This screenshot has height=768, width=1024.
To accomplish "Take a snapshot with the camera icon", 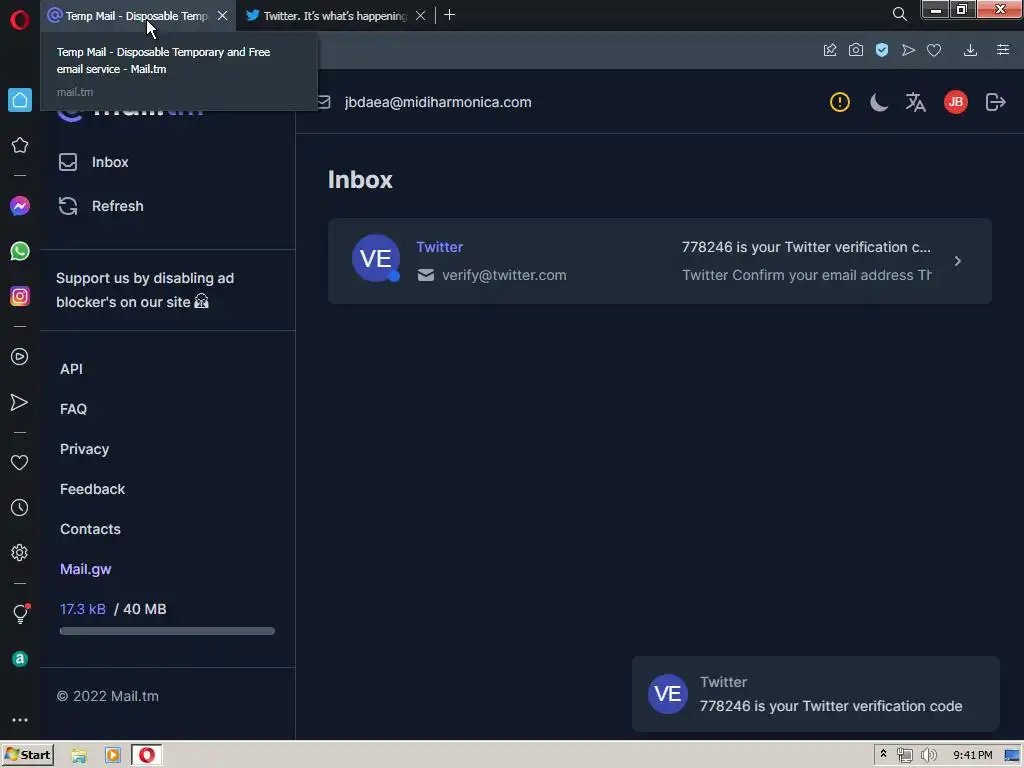I will click(x=856, y=50).
